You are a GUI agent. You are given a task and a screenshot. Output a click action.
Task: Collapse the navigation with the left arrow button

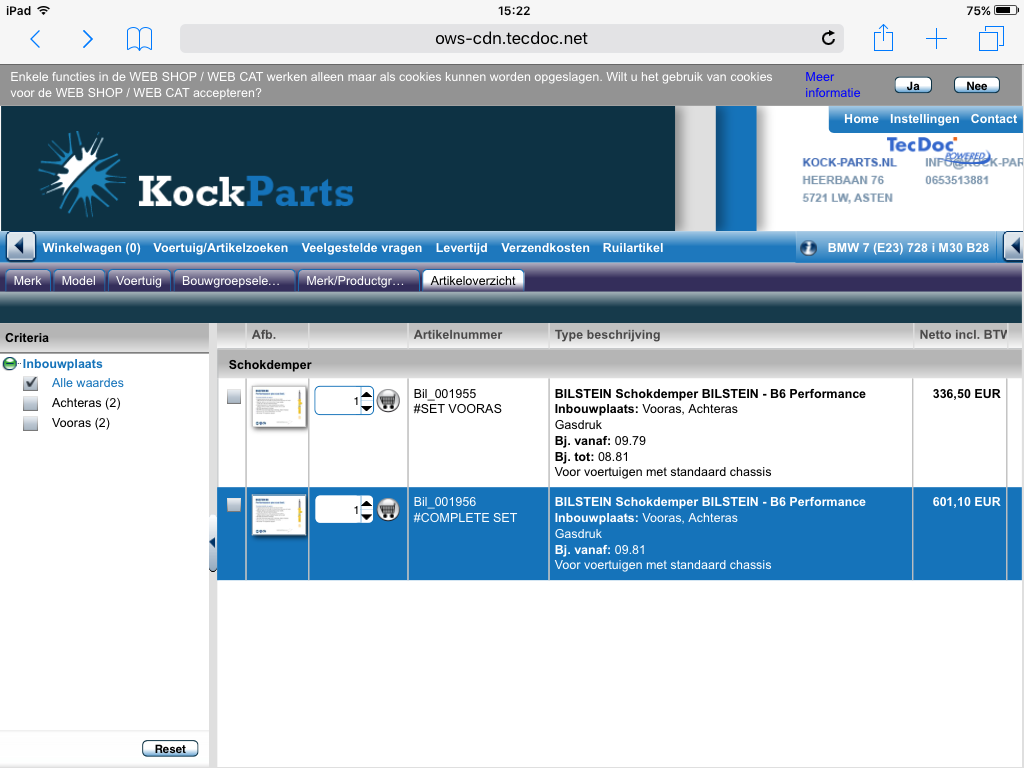click(20, 248)
